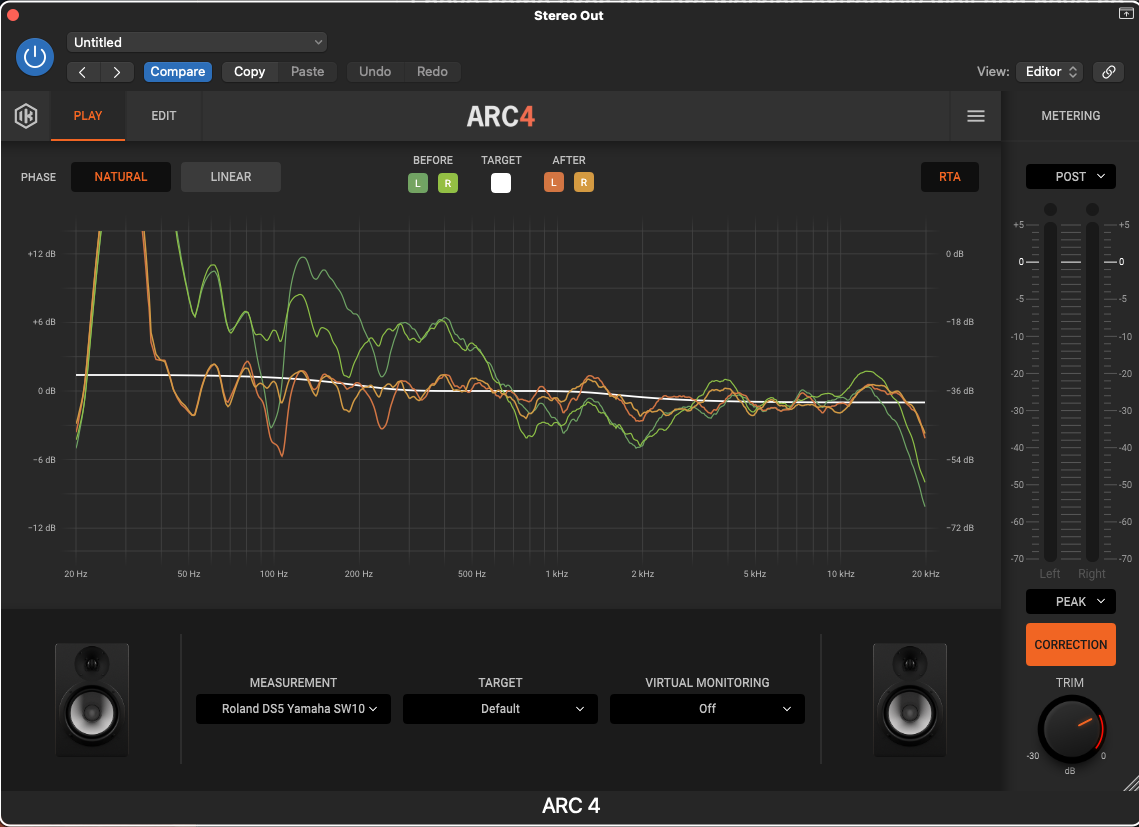Screen dimensions: 1139x827
Task: Click the Left meter clip indicator
Action: pyautogui.click(x=1050, y=209)
